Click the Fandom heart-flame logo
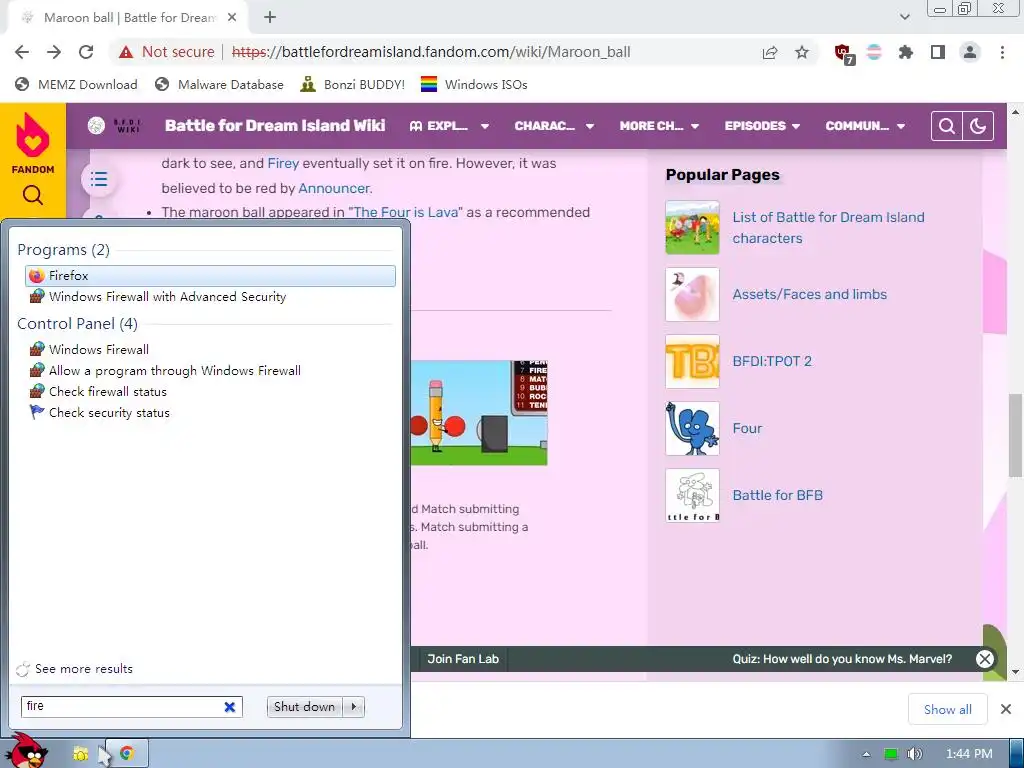1024x768 pixels. 33,136
